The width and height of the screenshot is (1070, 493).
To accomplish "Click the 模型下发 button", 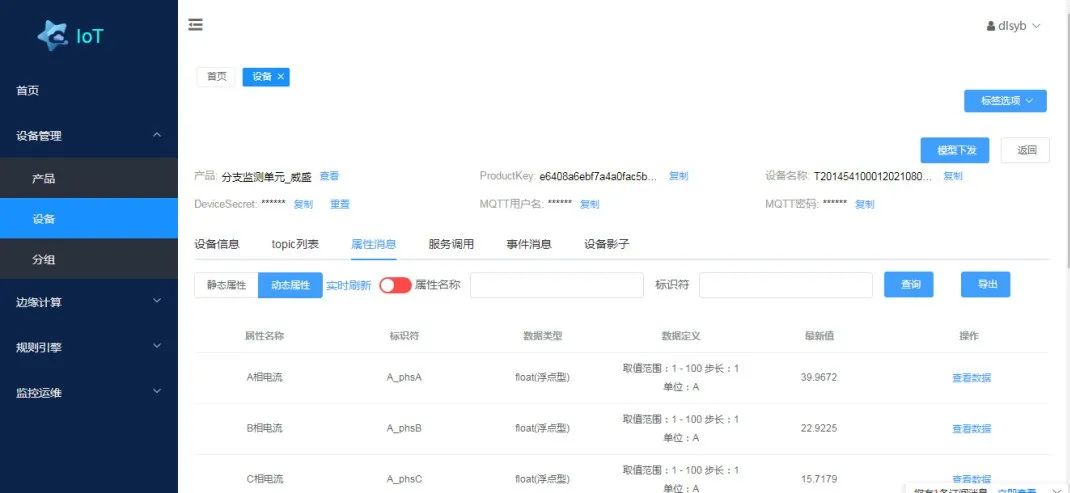I will [x=954, y=150].
